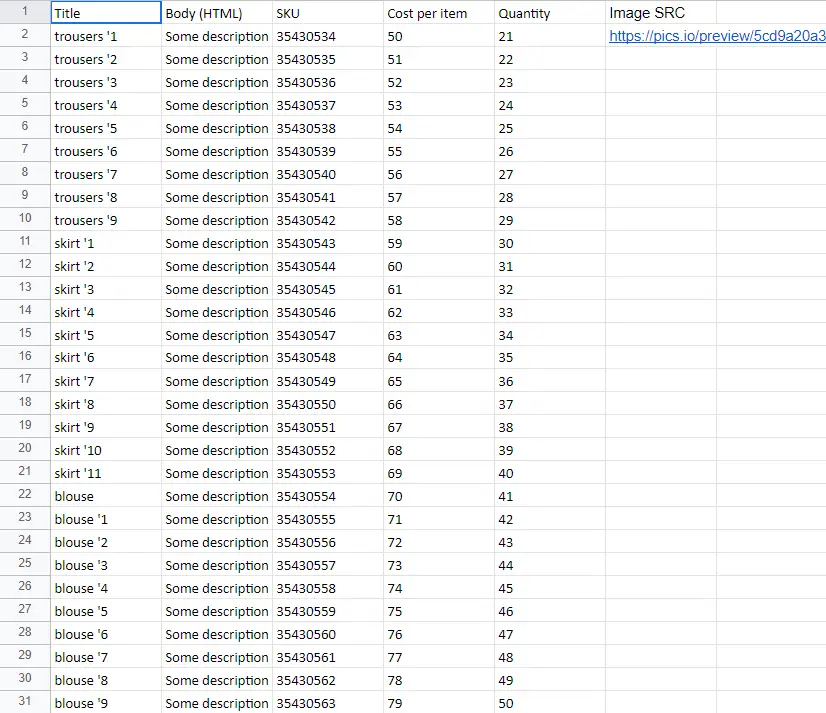Select SKU cell 35430550

(328, 404)
